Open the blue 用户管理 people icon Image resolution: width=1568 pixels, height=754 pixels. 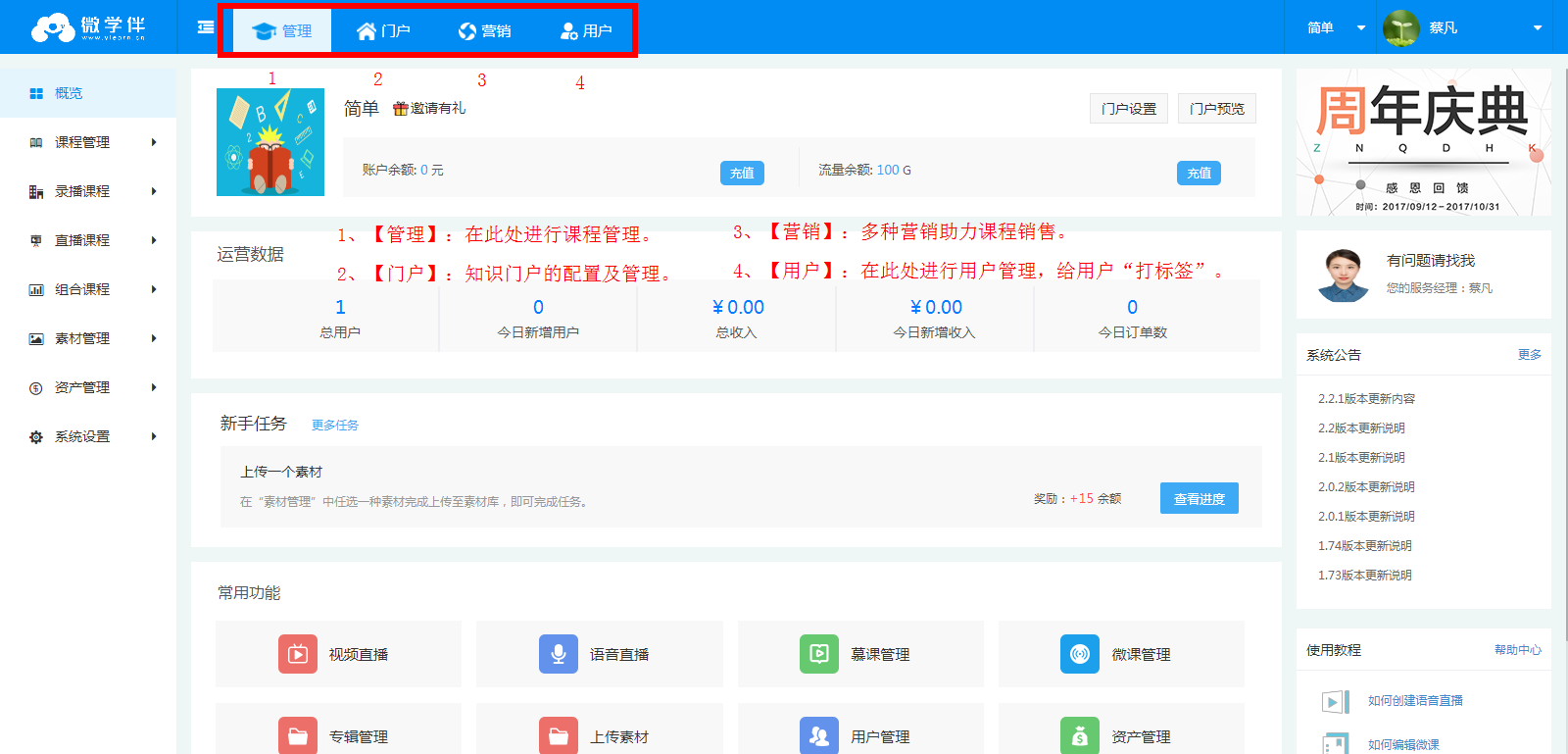pos(819,735)
